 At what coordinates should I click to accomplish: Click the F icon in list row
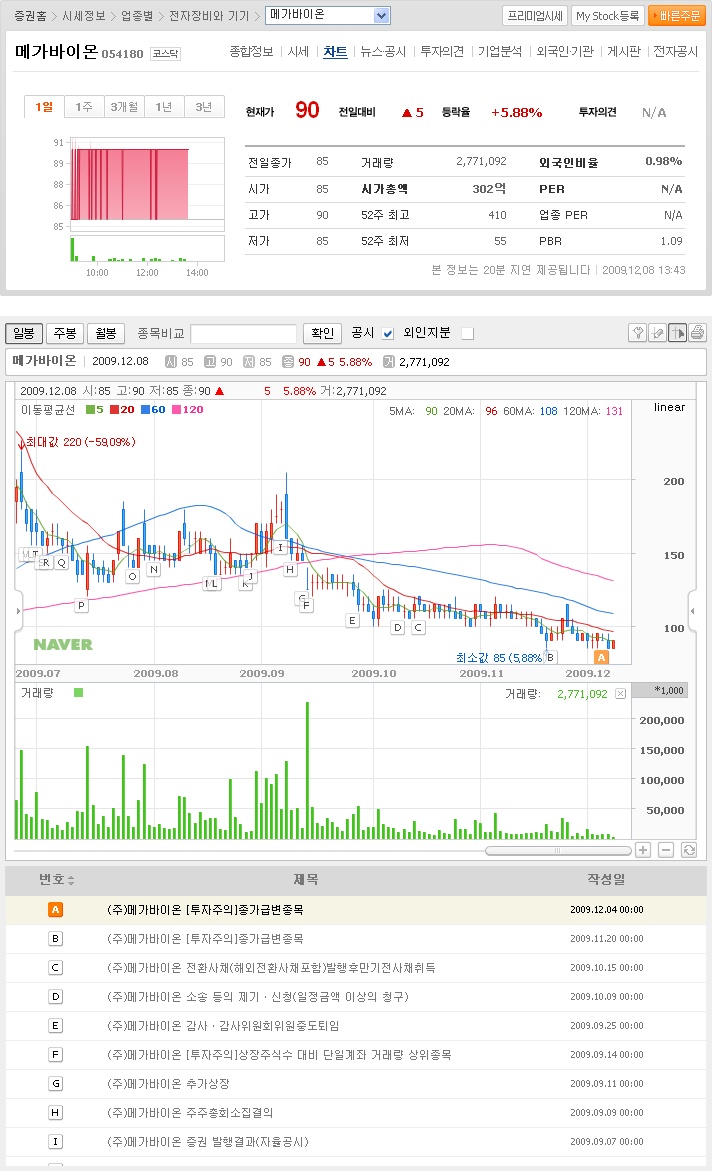(x=55, y=1054)
